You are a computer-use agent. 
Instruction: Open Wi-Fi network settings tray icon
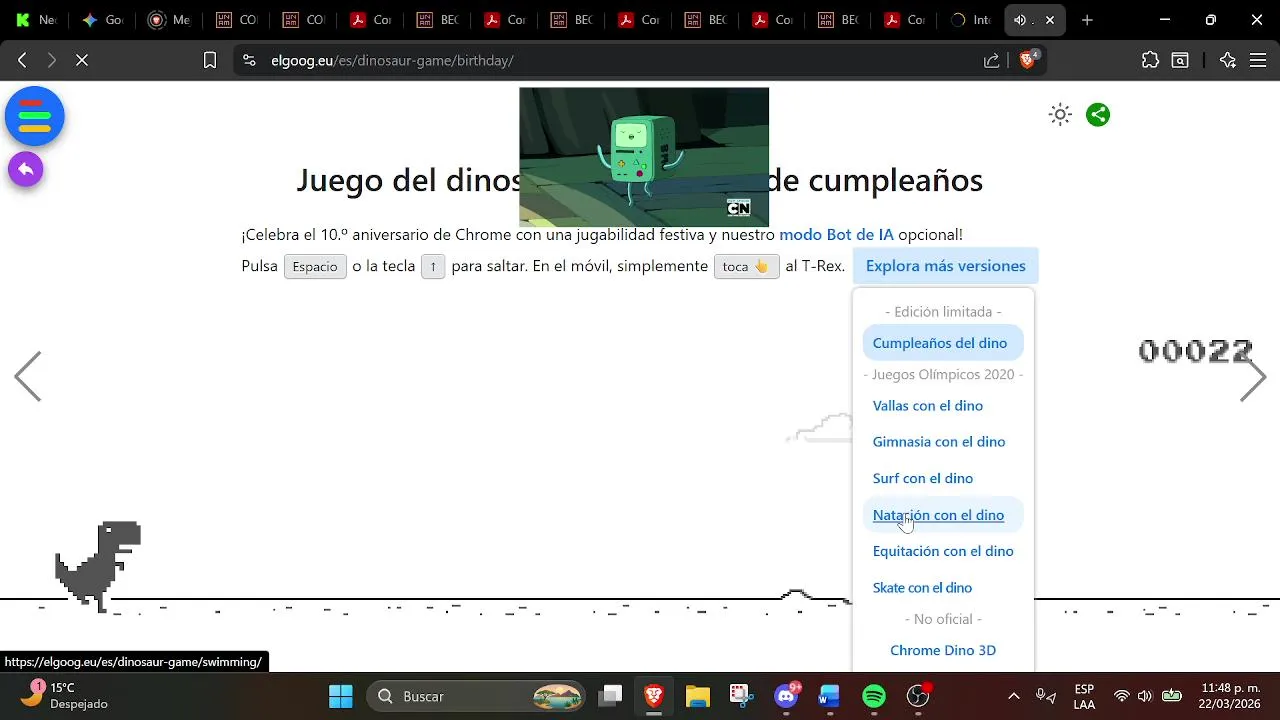click(x=1122, y=696)
